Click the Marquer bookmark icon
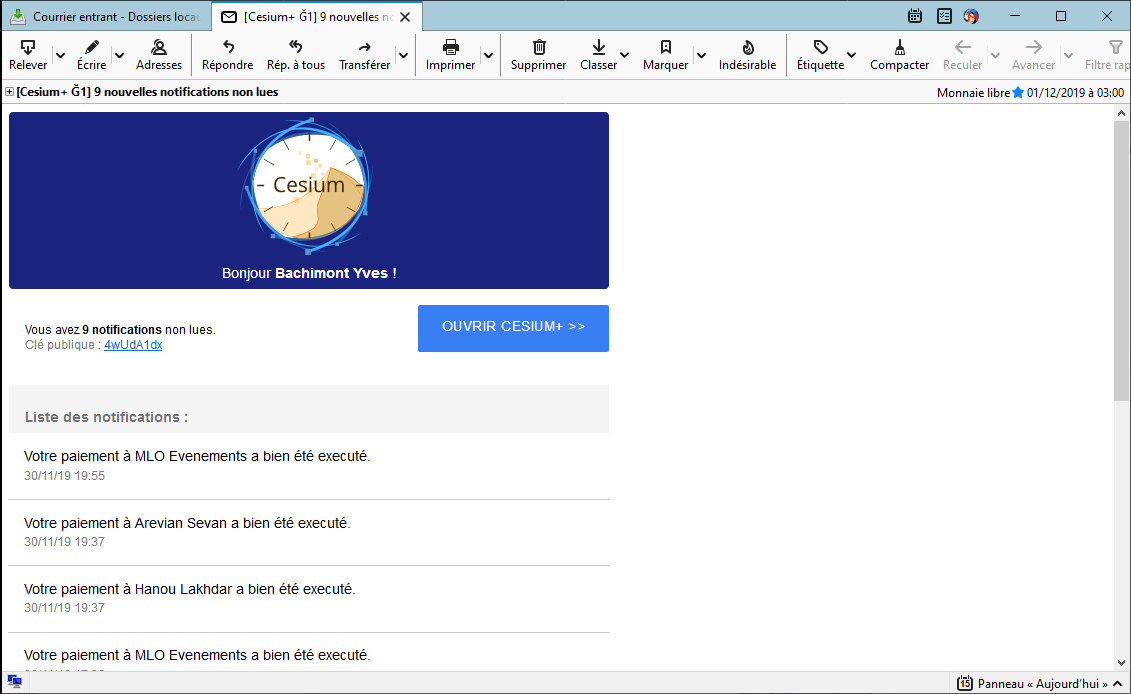 click(x=666, y=48)
